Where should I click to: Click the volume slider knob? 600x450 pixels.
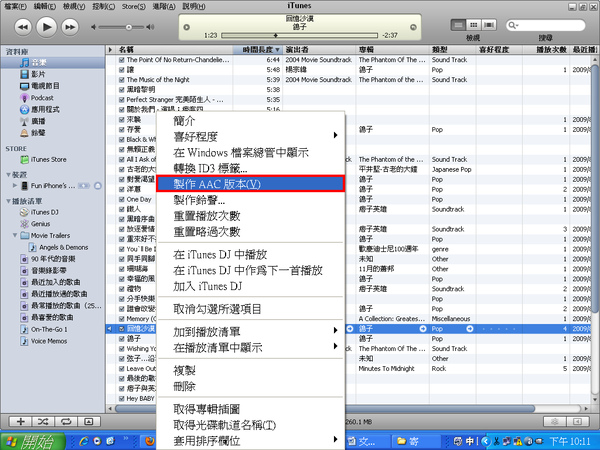[x=129, y=27]
